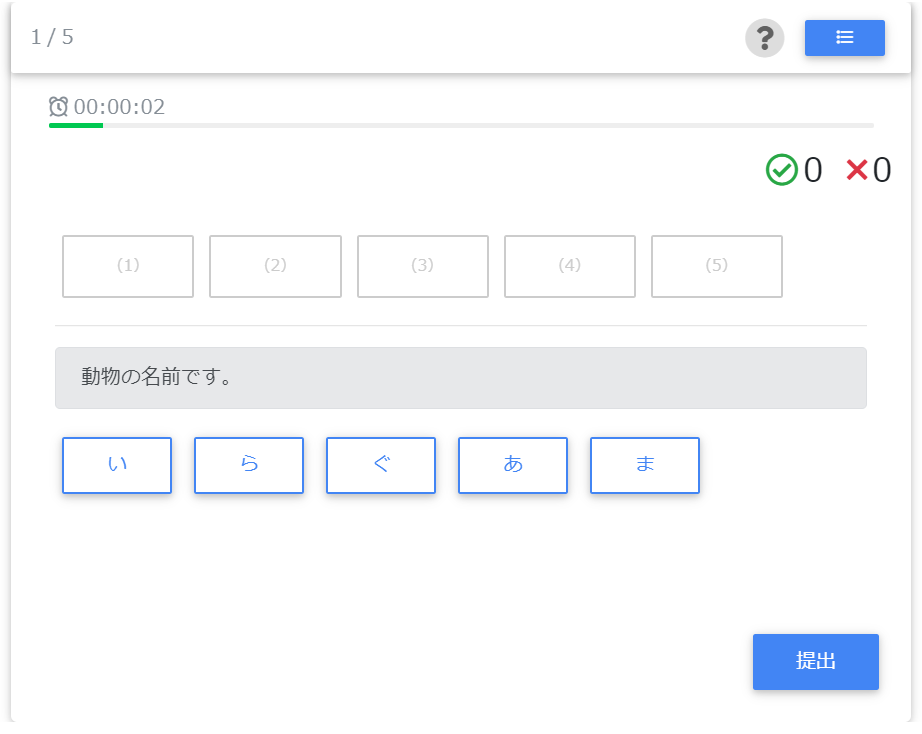Select answer slot (3)
Image resolution: width=922 pixels, height=734 pixels.
tap(423, 266)
